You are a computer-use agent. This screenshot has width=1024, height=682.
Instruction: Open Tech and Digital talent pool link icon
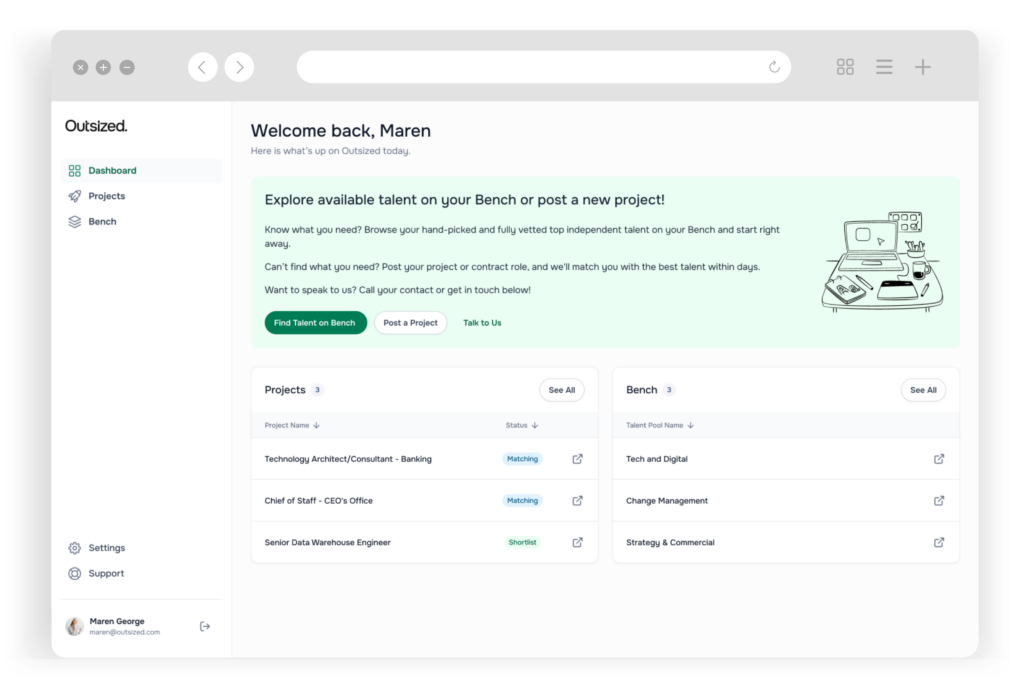939,459
